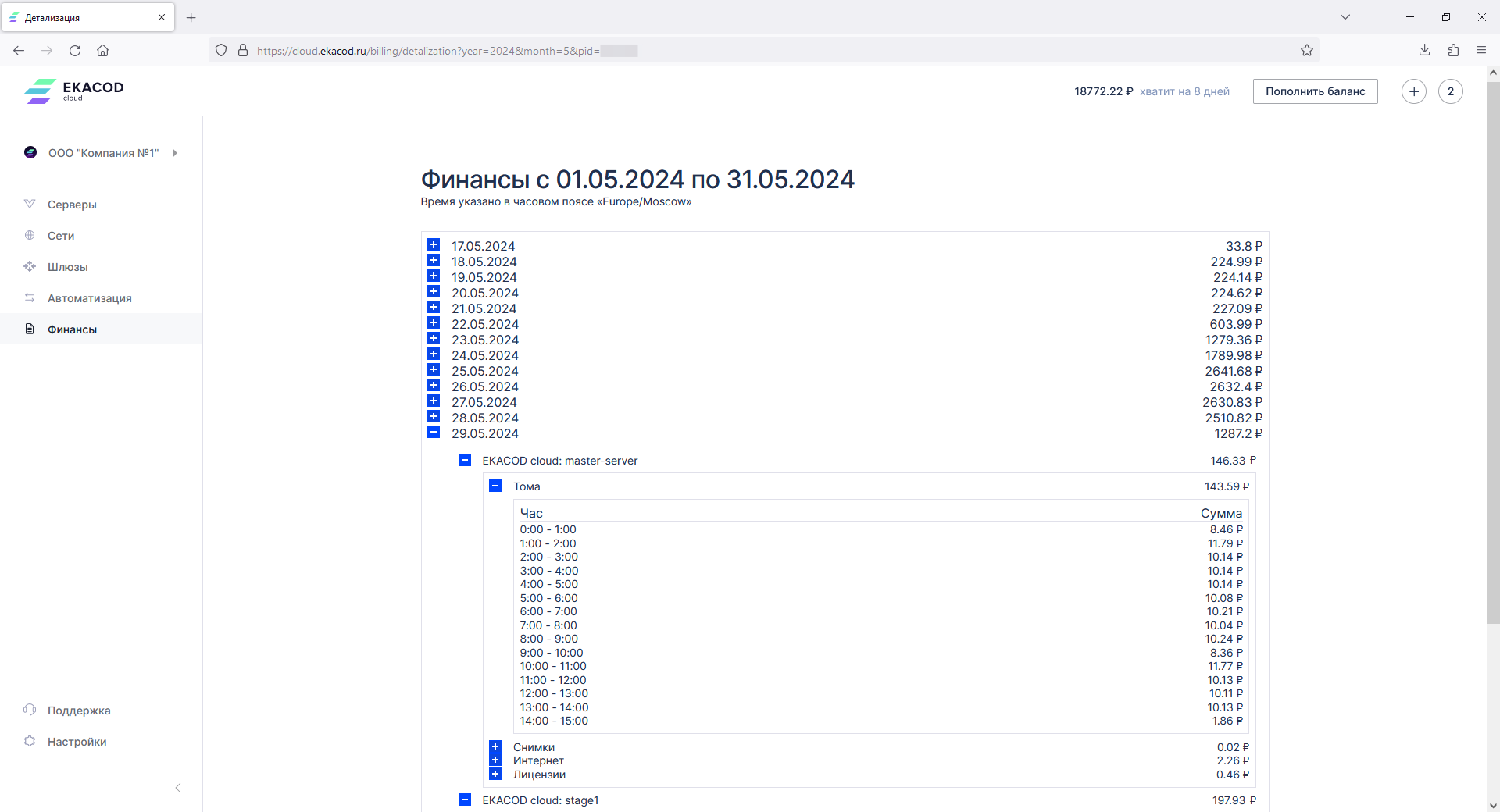Expand the 17.05.2024 billing row
1500x812 pixels.
(x=434, y=245)
